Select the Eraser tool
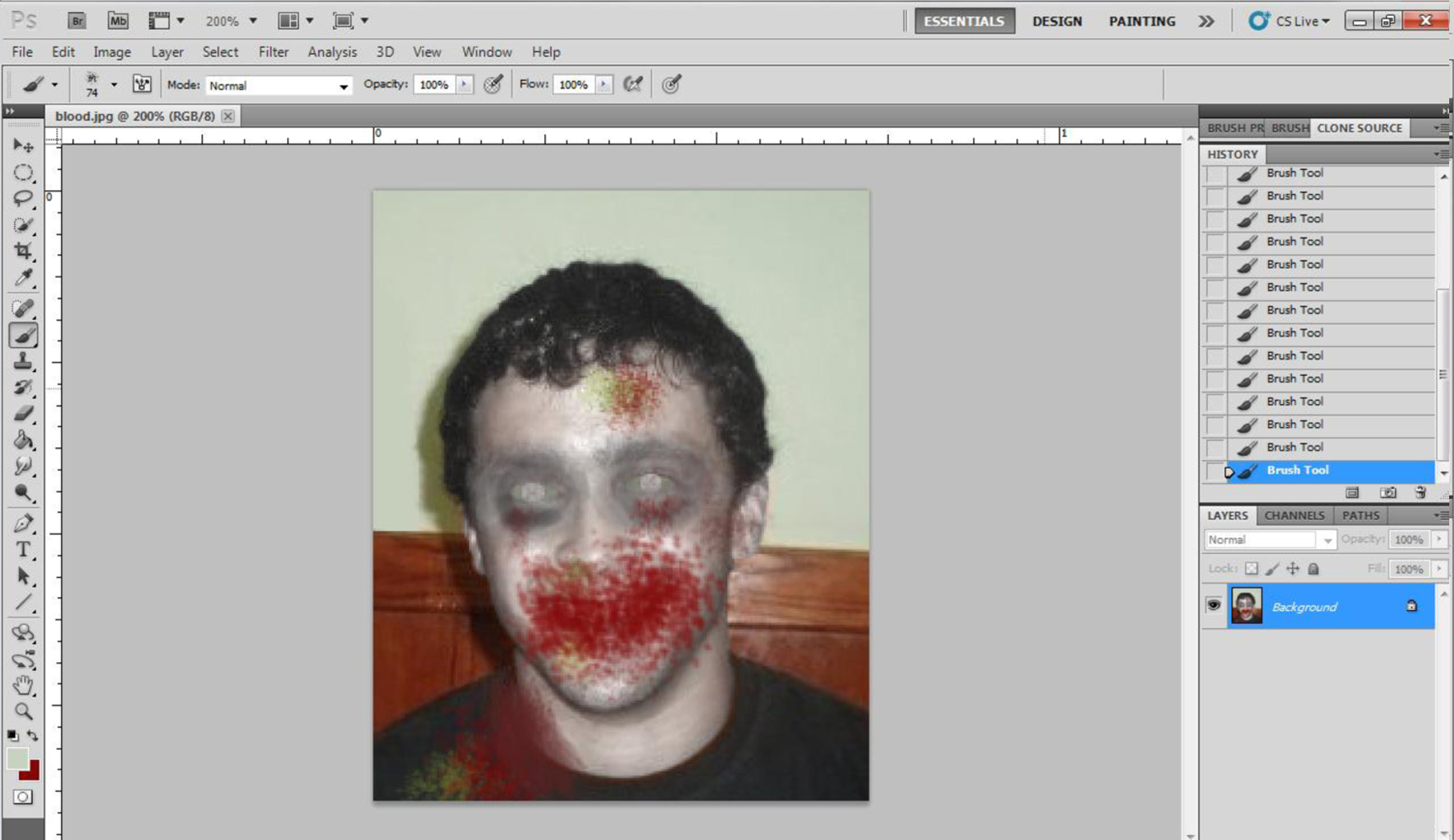Image resolution: width=1454 pixels, height=840 pixels. click(23, 414)
